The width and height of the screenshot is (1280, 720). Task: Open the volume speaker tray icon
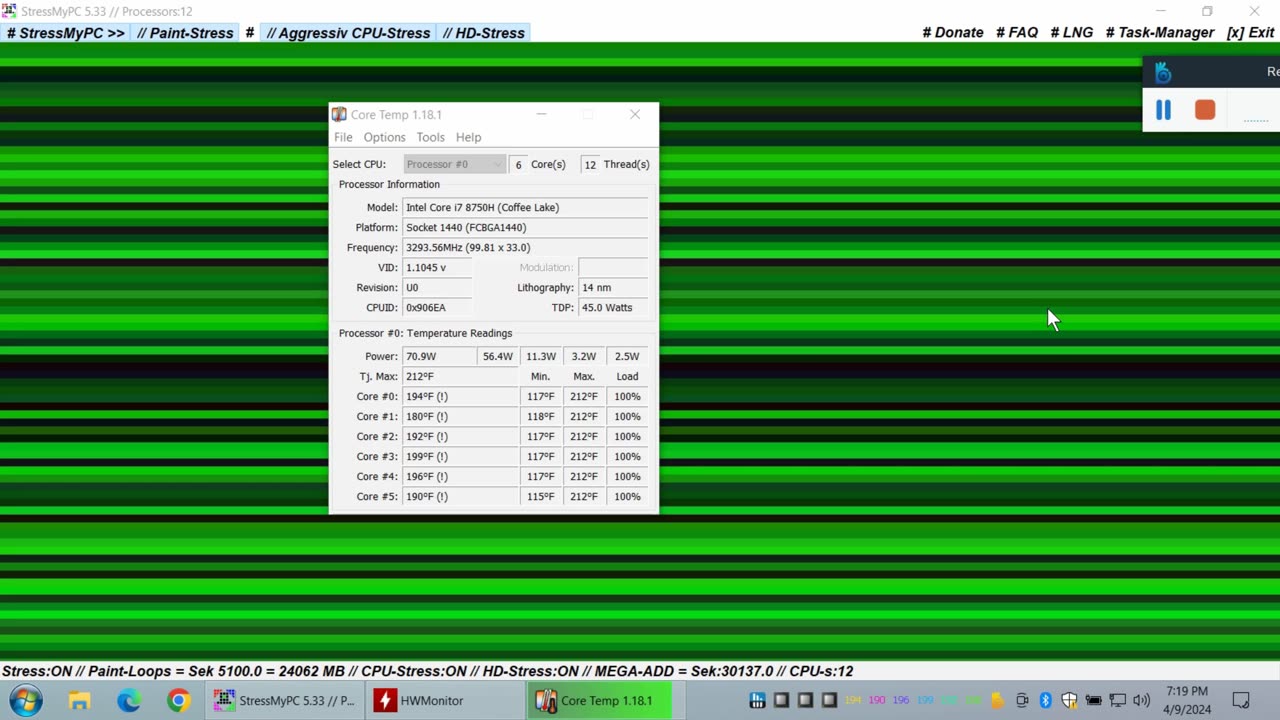pos(1141,700)
